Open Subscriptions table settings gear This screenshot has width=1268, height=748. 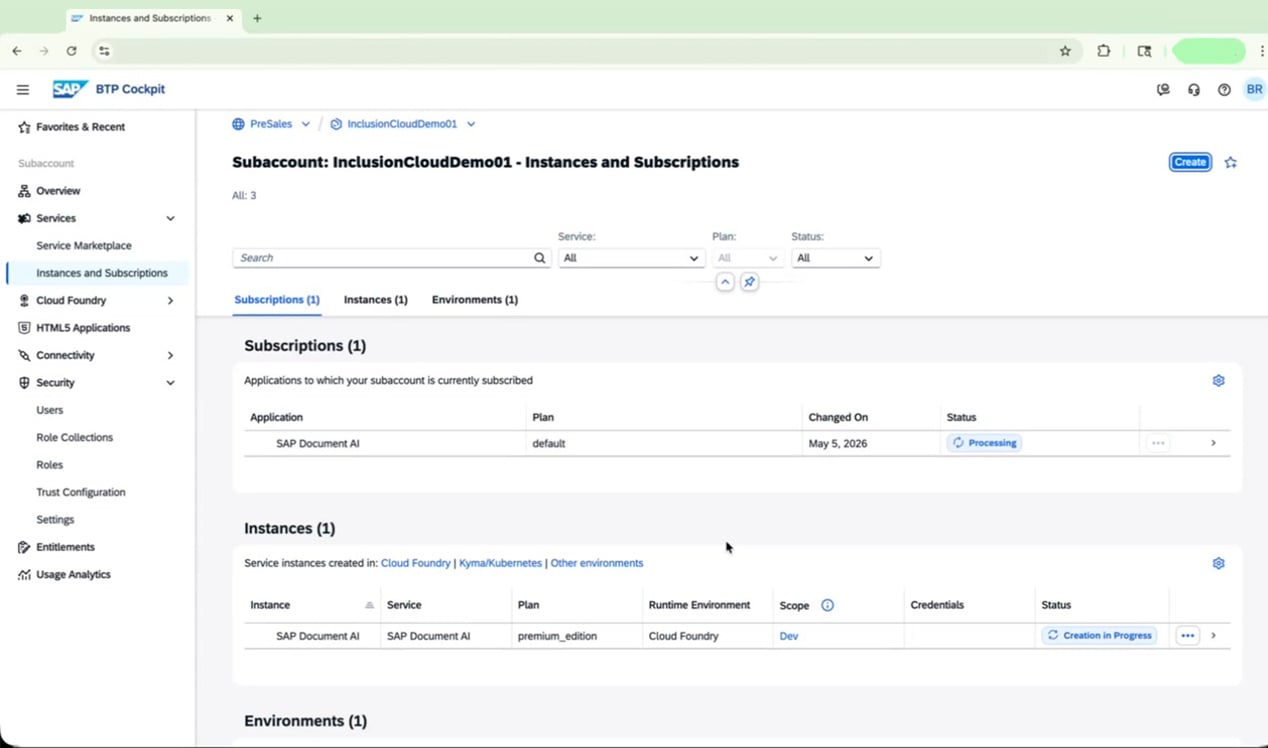point(1218,380)
